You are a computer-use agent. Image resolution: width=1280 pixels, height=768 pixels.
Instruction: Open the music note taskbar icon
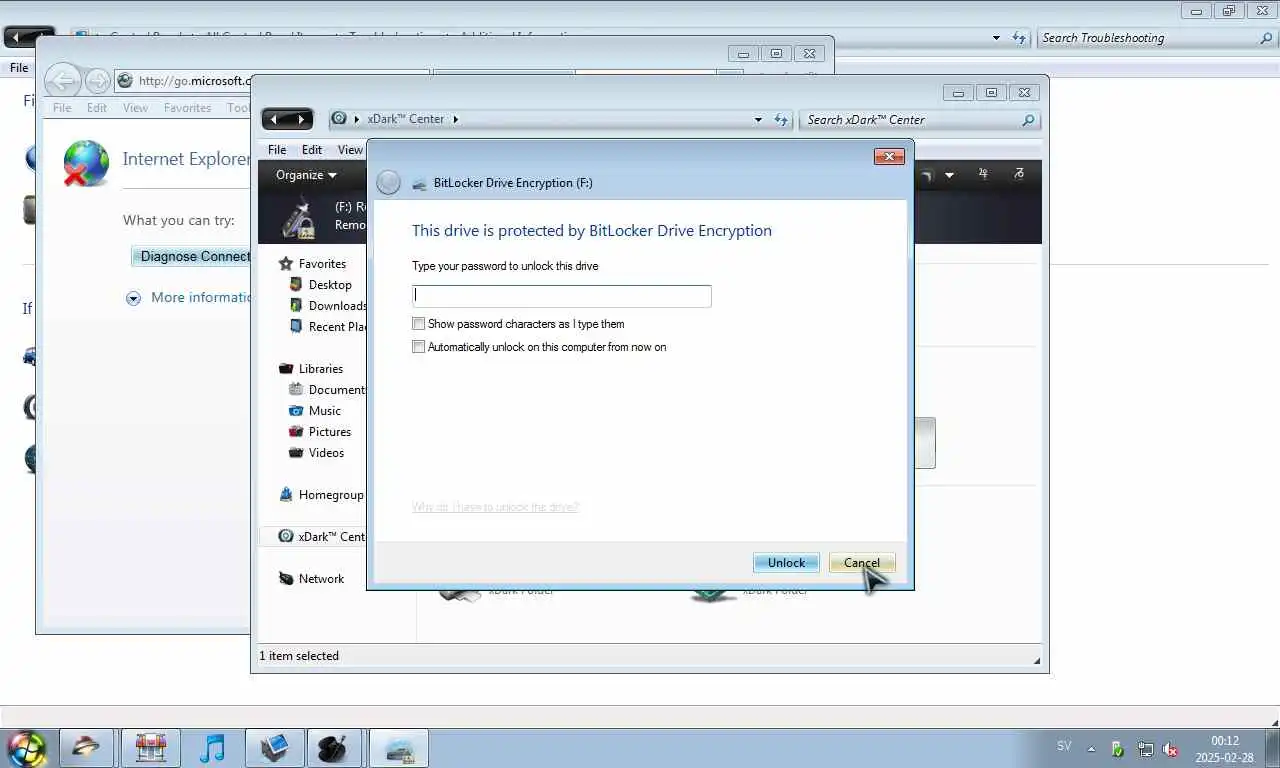(212, 748)
